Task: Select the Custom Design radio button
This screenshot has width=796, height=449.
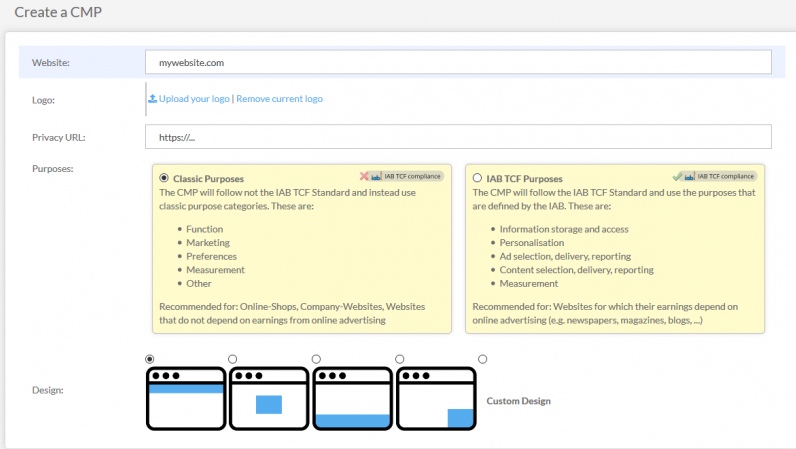Action: point(482,358)
